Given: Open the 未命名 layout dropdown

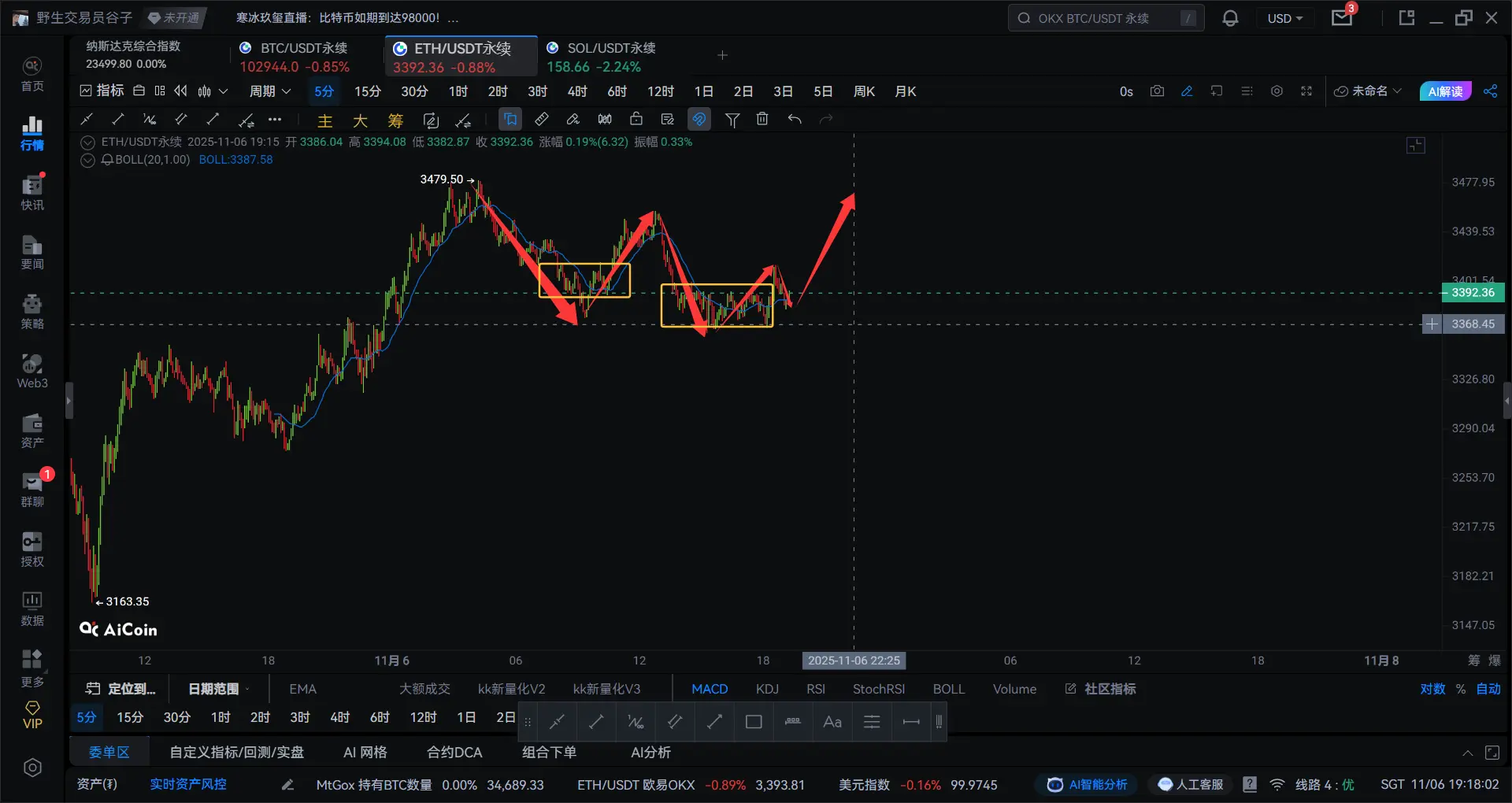Looking at the screenshot, I should tap(1368, 91).
